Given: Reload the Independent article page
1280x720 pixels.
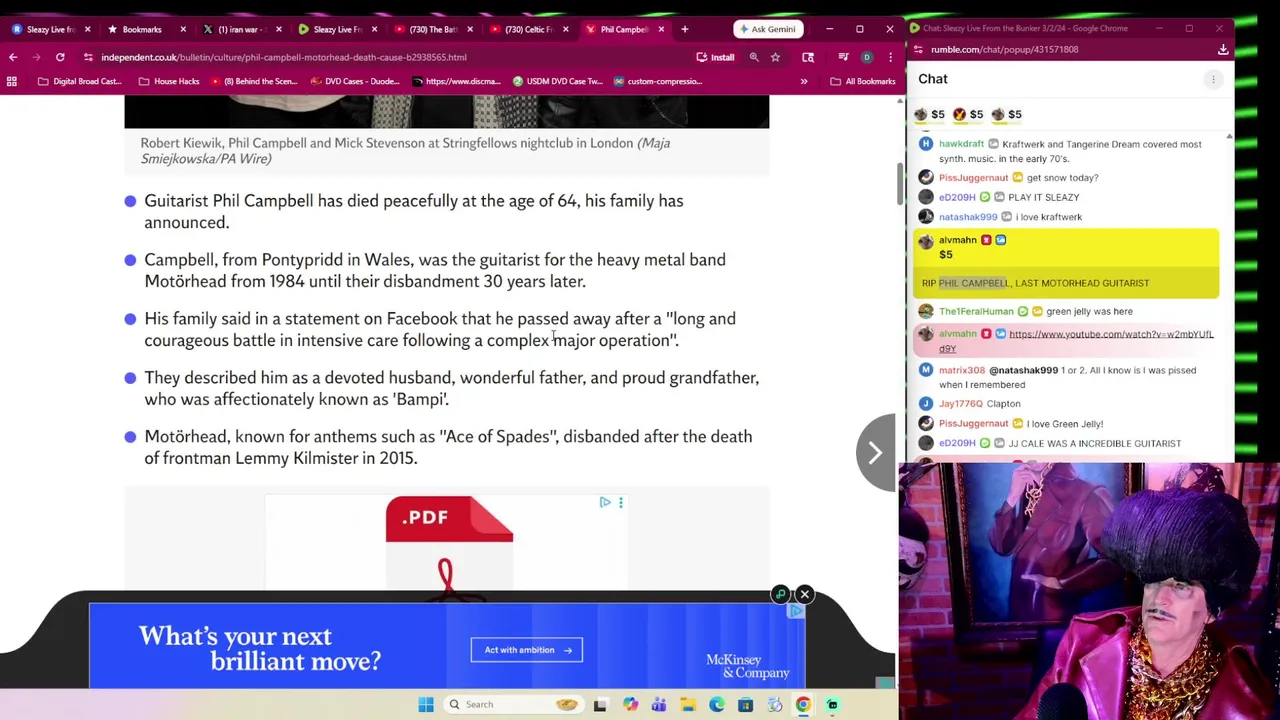Looking at the screenshot, I should click(60, 57).
